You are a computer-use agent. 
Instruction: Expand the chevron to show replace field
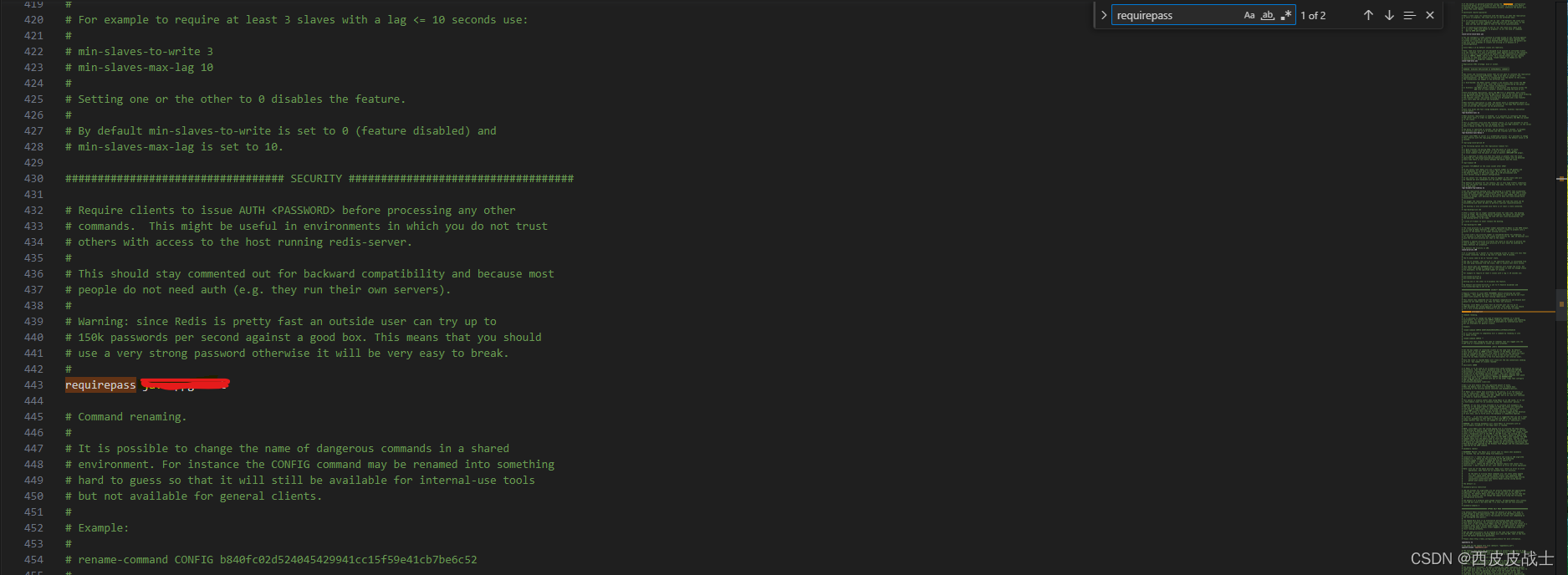point(1104,14)
